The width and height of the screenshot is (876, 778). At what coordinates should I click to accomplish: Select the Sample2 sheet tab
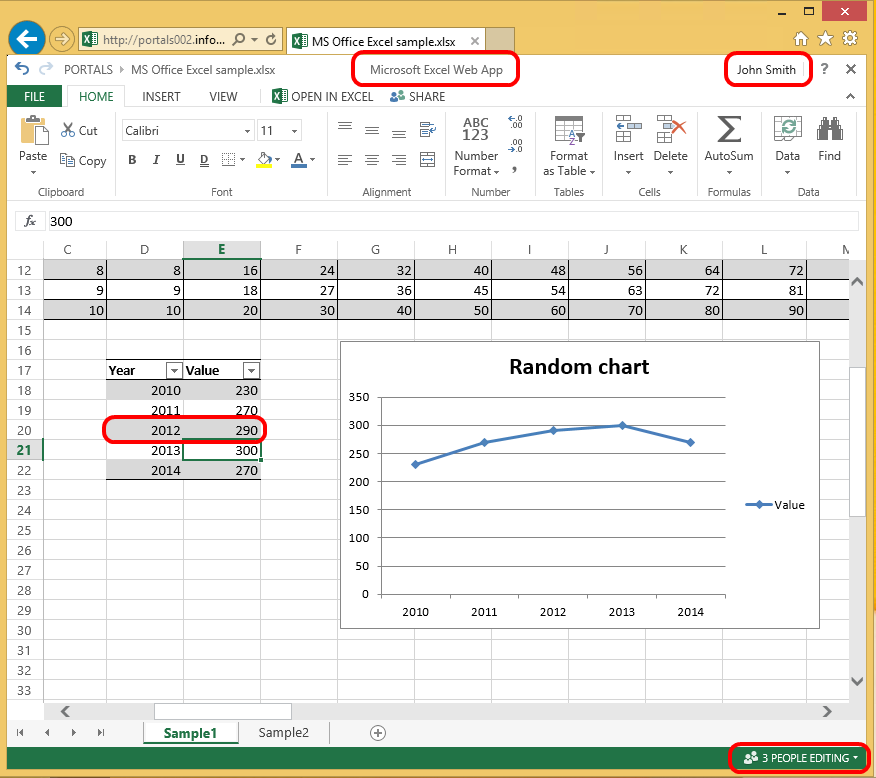pos(283,733)
